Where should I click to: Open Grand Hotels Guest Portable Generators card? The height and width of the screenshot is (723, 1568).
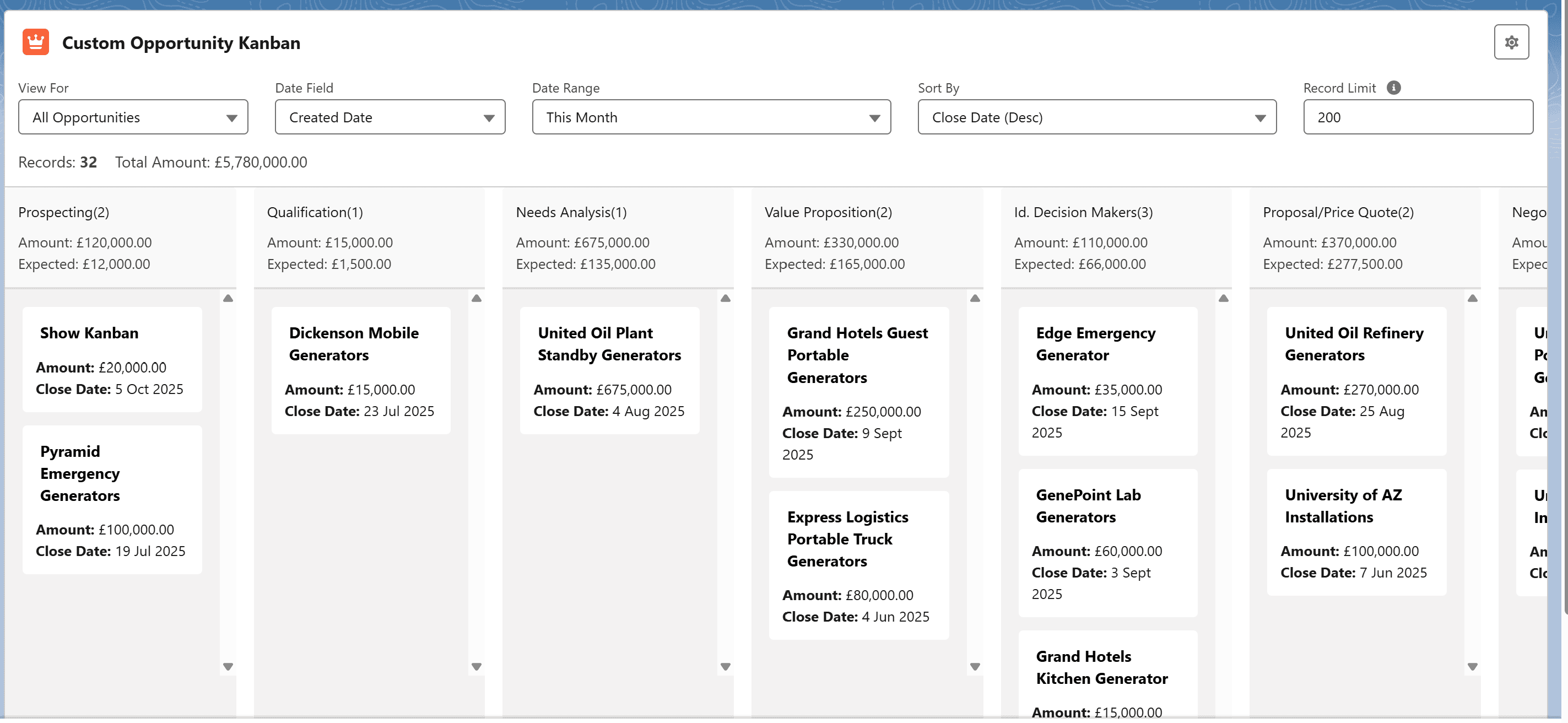(857, 355)
